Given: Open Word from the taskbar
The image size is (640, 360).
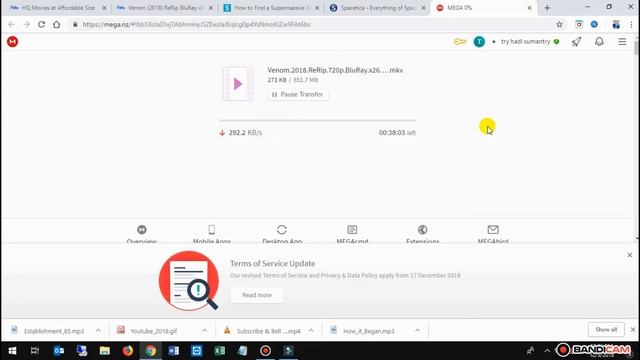Looking at the screenshot, I should [173, 351].
